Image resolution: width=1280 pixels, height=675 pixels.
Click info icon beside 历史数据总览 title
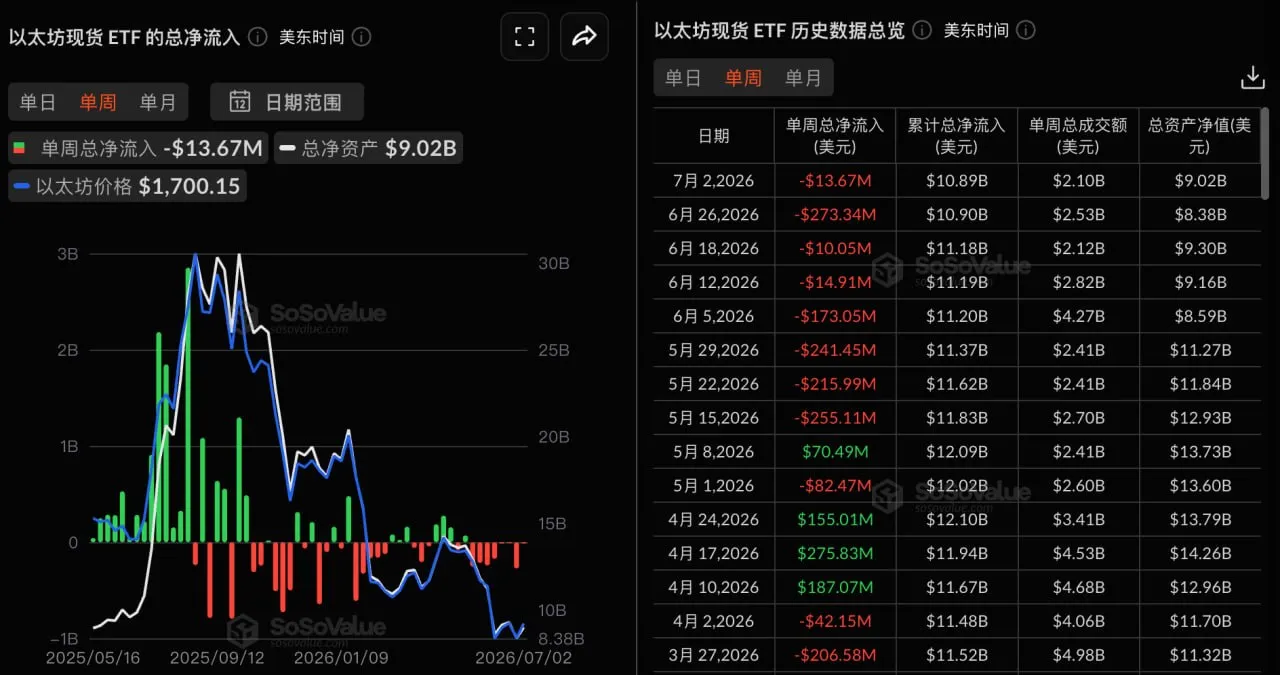pyautogui.click(x=922, y=30)
